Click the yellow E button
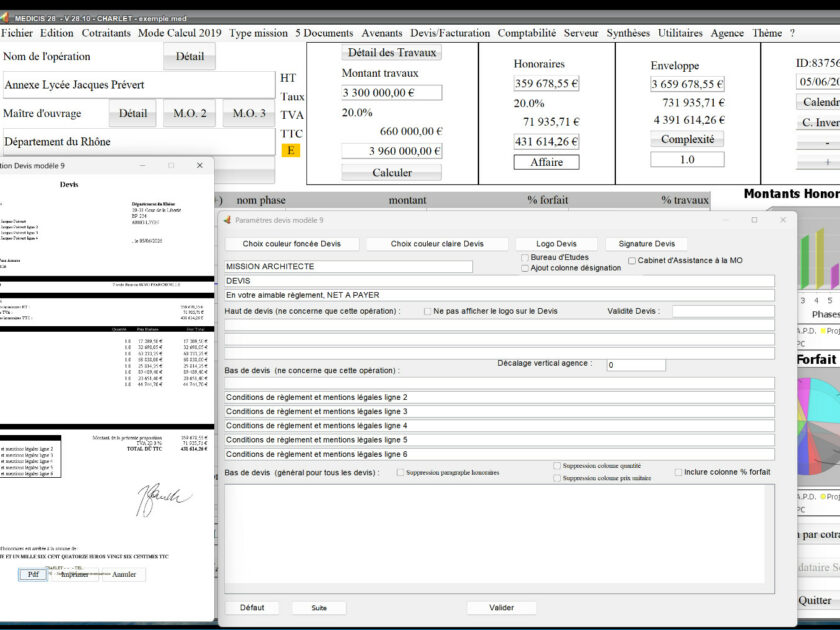840x630 pixels. point(290,151)
